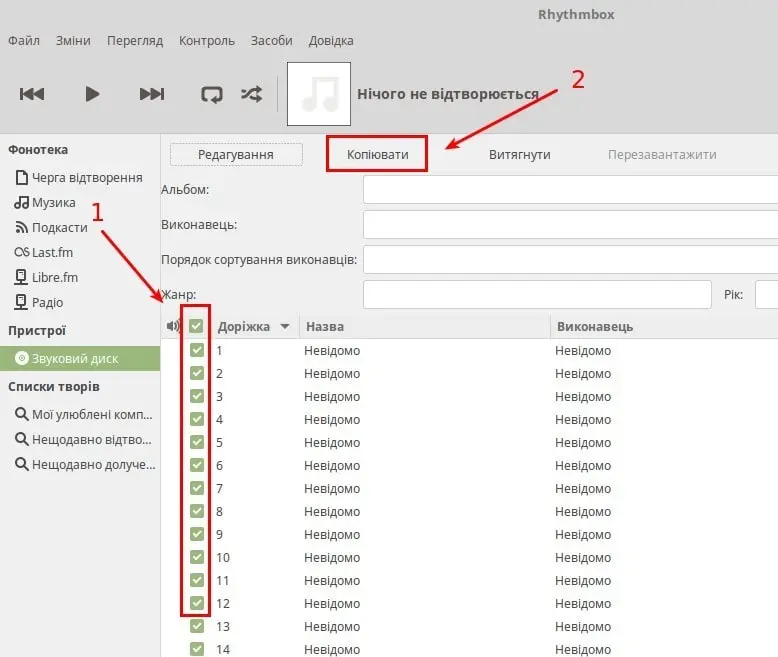The height and width of the screenshot is (657, 778).
Task: Toggle the header select-all checkbox
Action: [196, 326]
